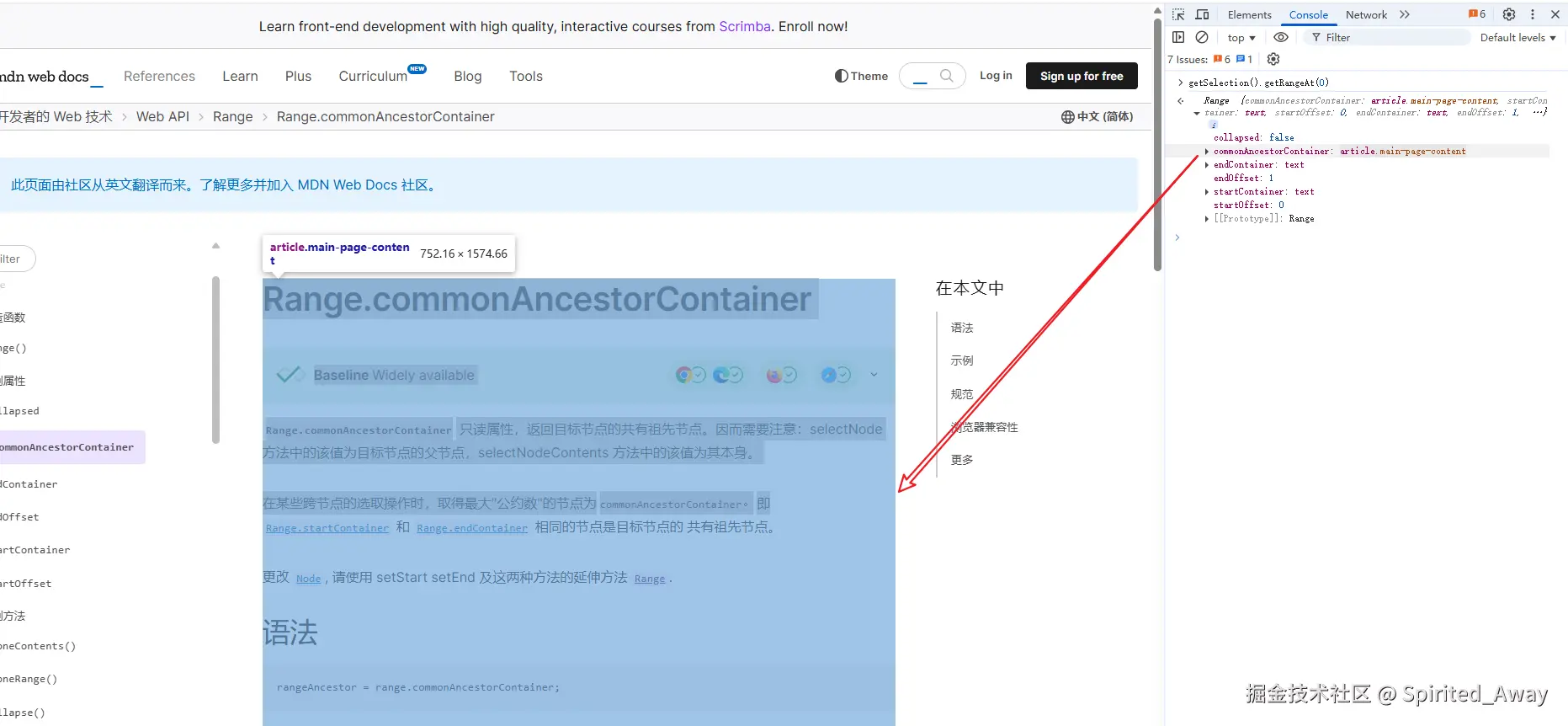Focus the console Filter input
Screen dimensions: 1568x726
1386,37
